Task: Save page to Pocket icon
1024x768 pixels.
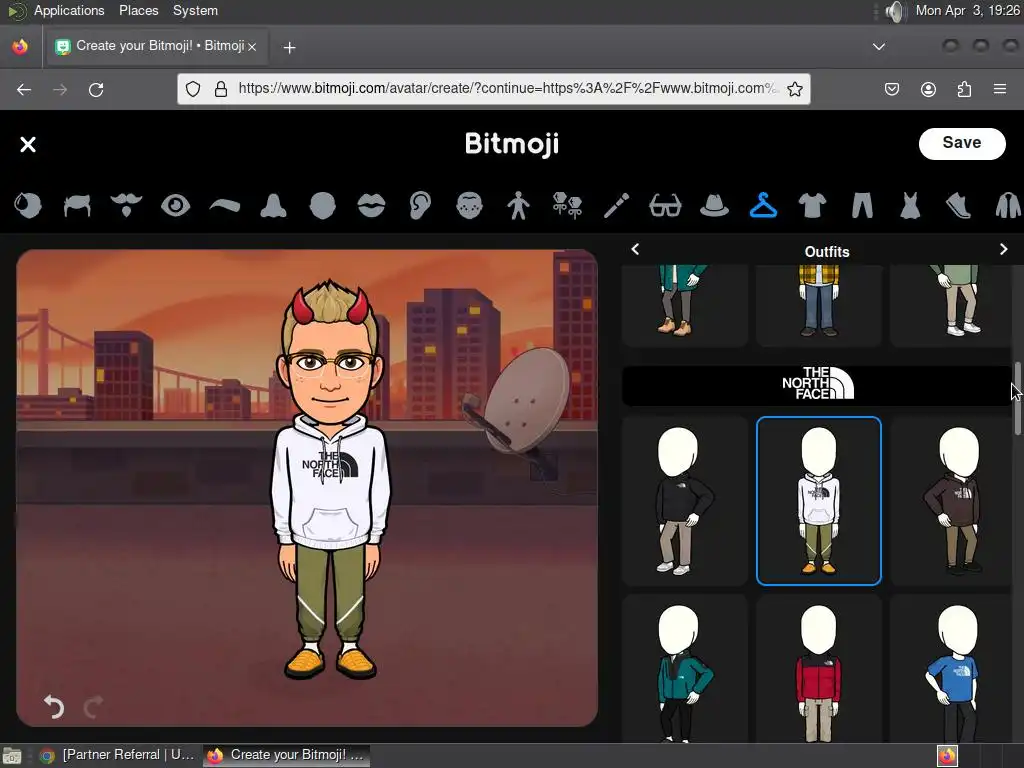Action: point(891,89)
